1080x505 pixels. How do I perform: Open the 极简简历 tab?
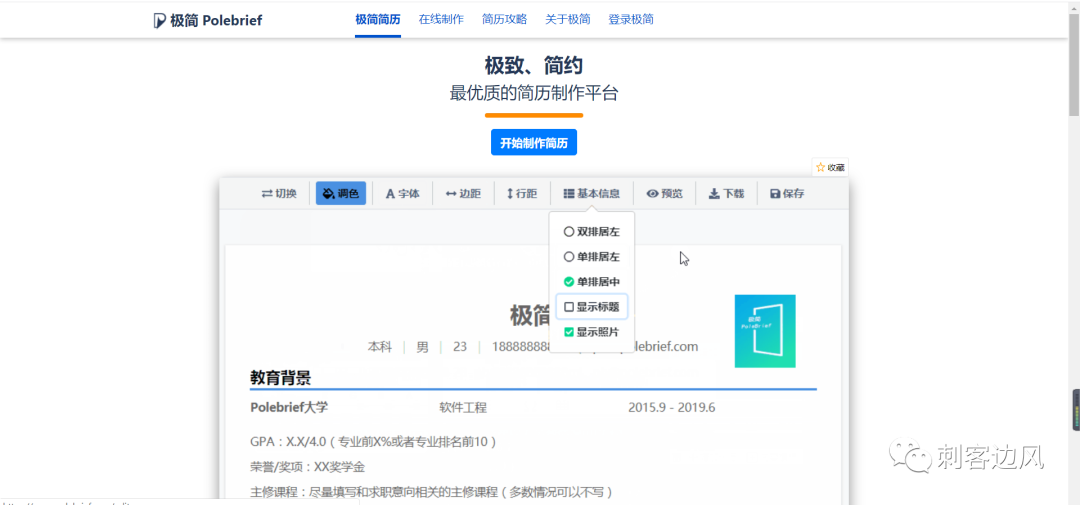[377, 19]
